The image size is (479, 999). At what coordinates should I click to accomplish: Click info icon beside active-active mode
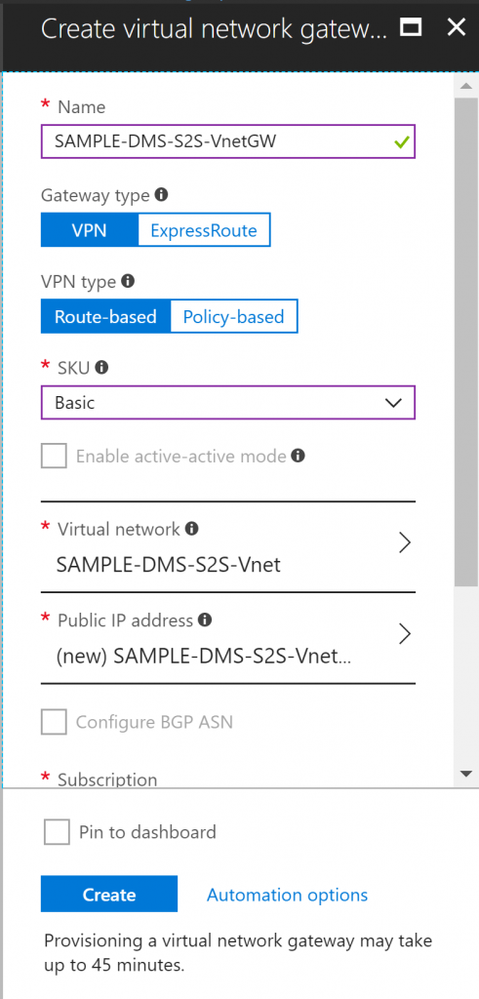coord(297,456)
